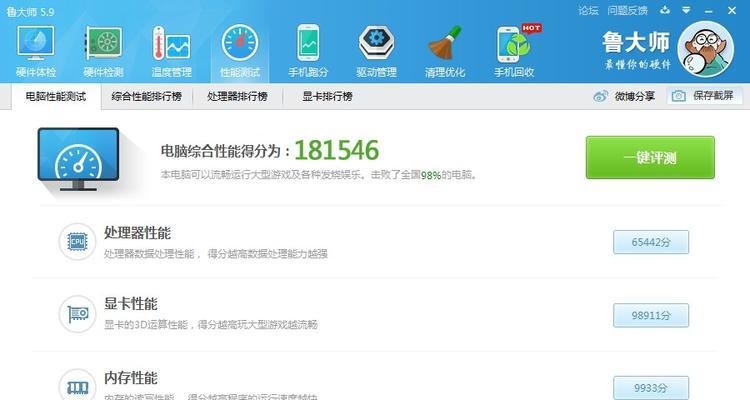Click the 鲁大师 5.9 title text

point(31,11)
